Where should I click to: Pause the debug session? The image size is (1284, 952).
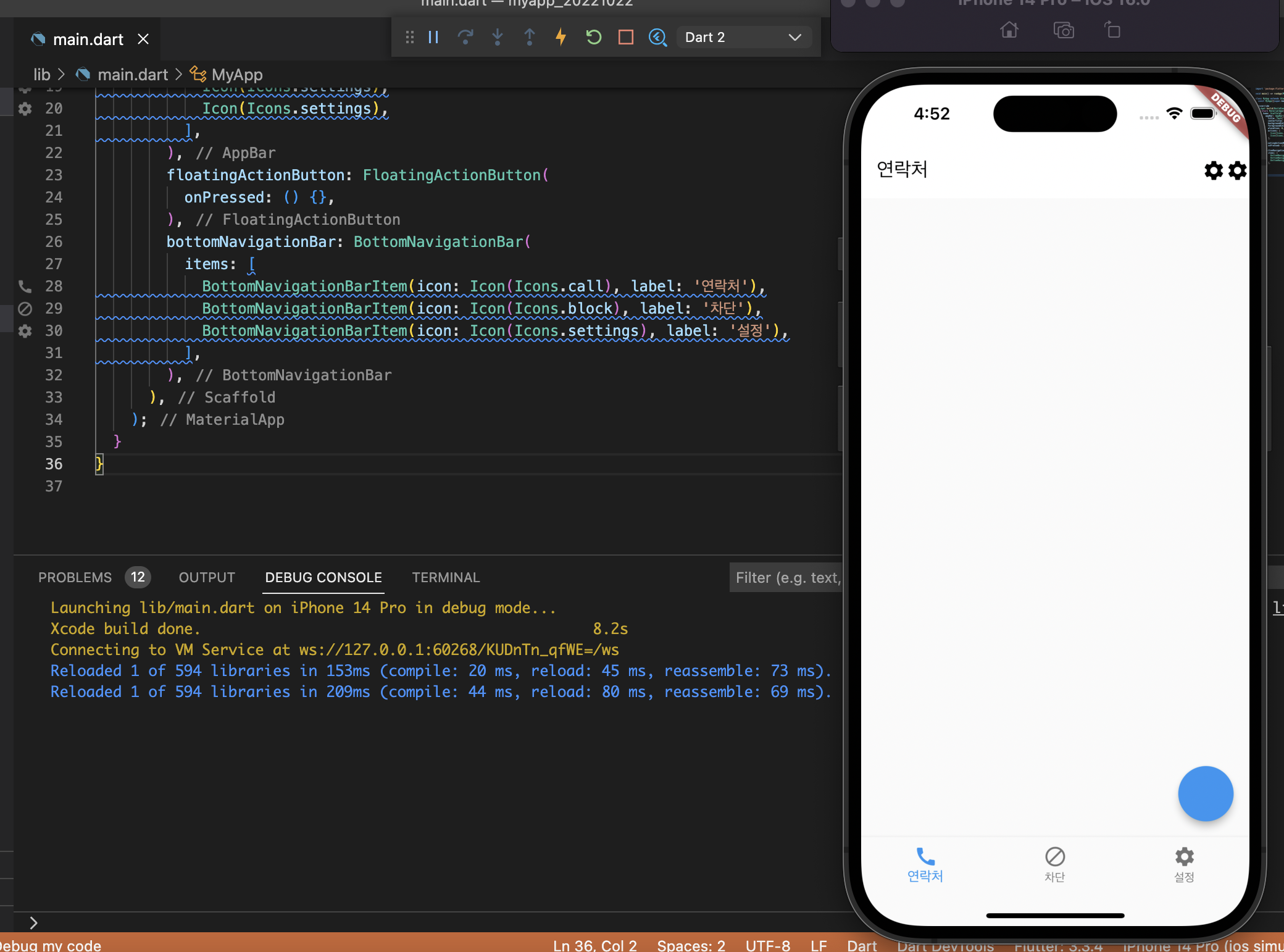coord(433,38)
